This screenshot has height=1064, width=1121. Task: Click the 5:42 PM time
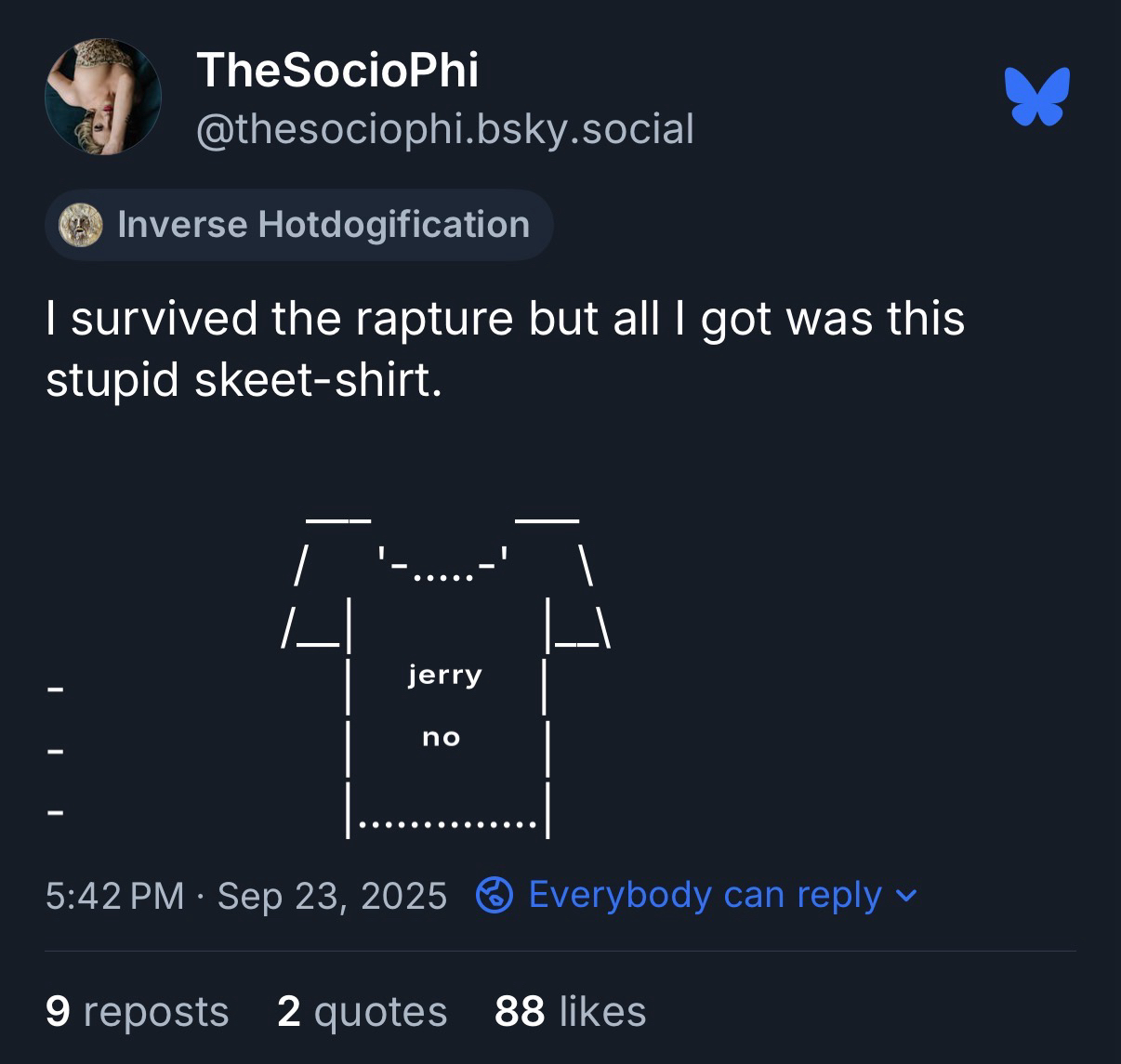coord(114,896)
